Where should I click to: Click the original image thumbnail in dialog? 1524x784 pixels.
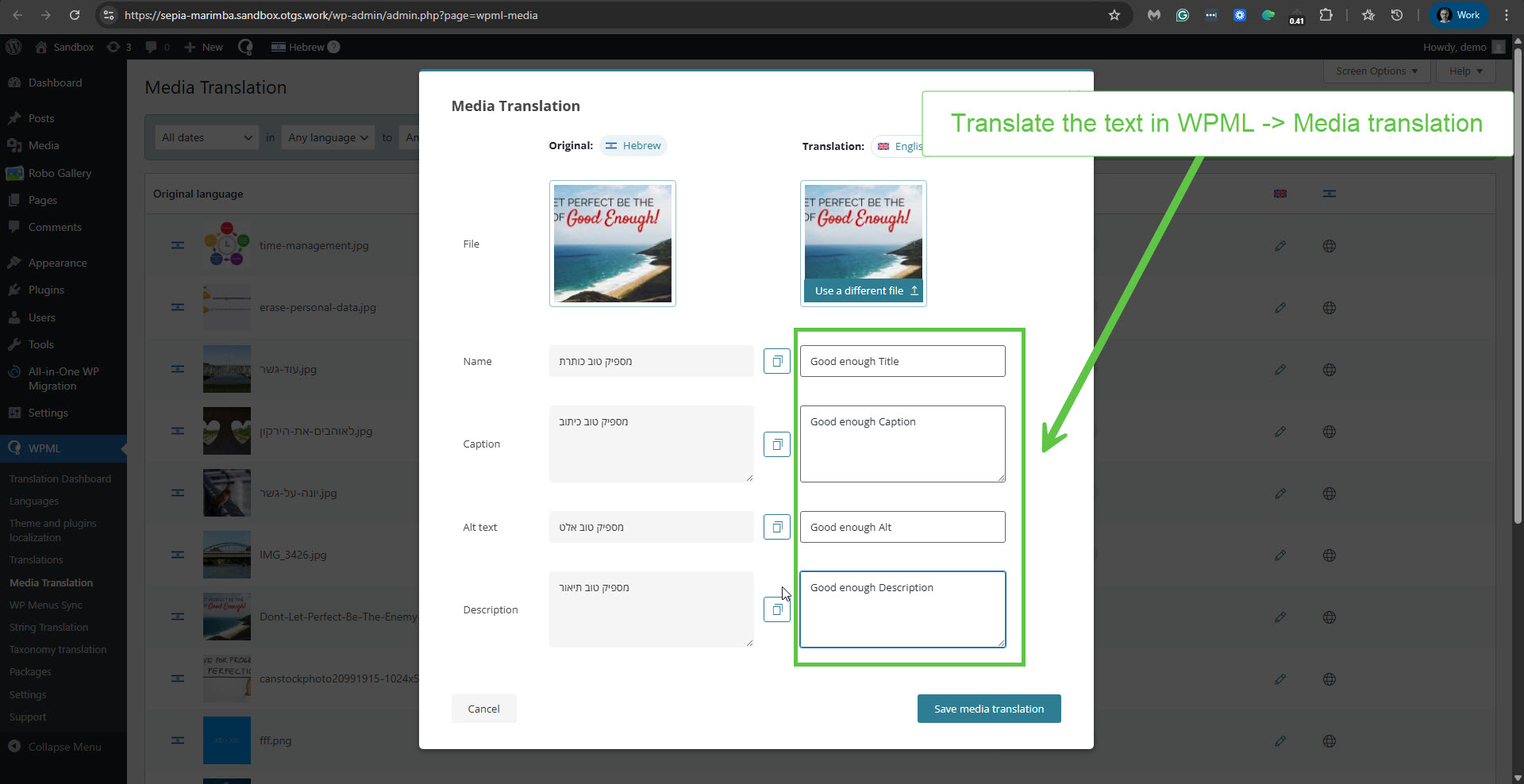613,244
